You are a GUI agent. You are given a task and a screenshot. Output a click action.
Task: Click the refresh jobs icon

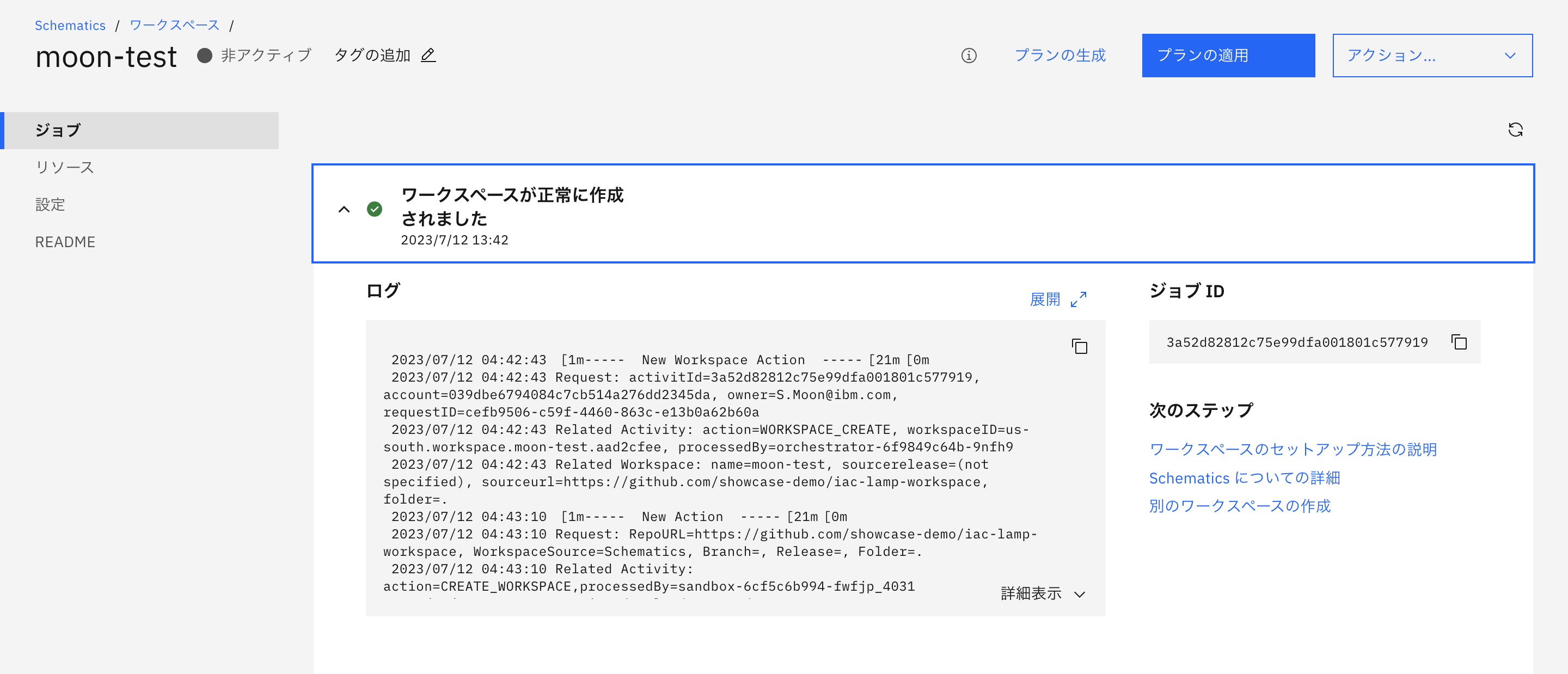[x=1517, y=130]
